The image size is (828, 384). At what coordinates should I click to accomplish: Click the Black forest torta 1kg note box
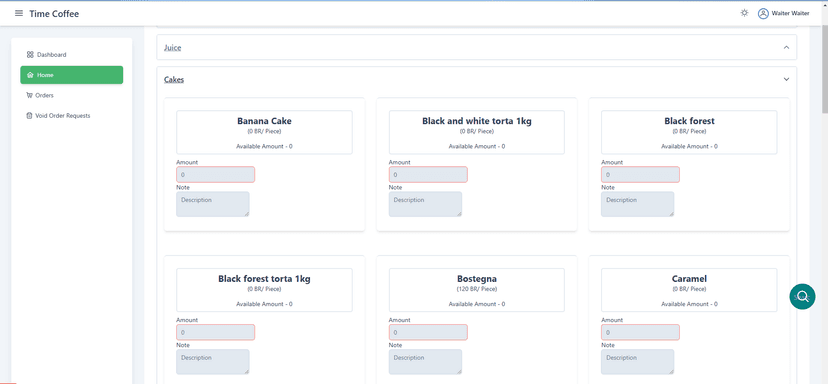(213, 362)
